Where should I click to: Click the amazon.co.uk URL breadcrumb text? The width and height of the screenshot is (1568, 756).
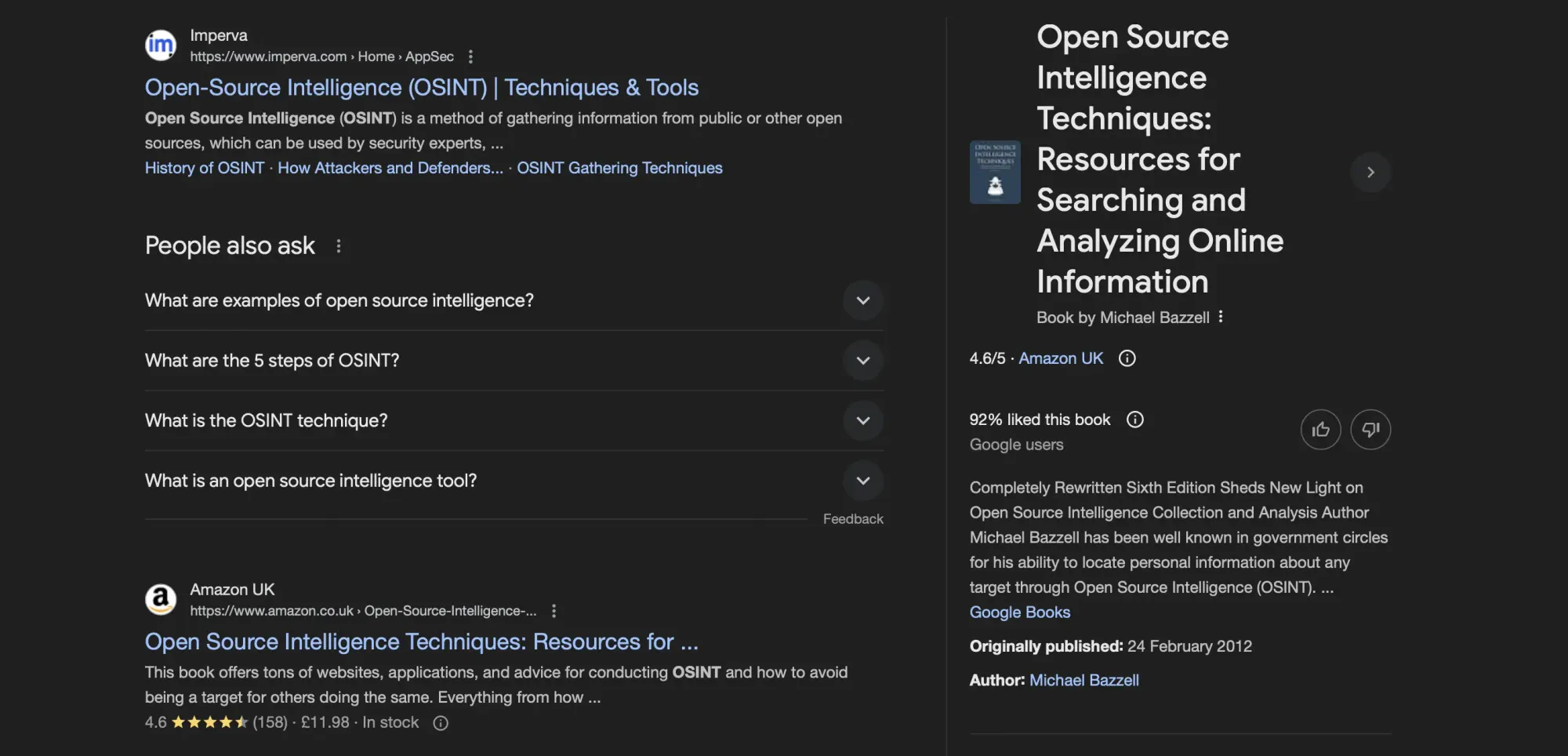pyautogui.click(x=363, y=611)
